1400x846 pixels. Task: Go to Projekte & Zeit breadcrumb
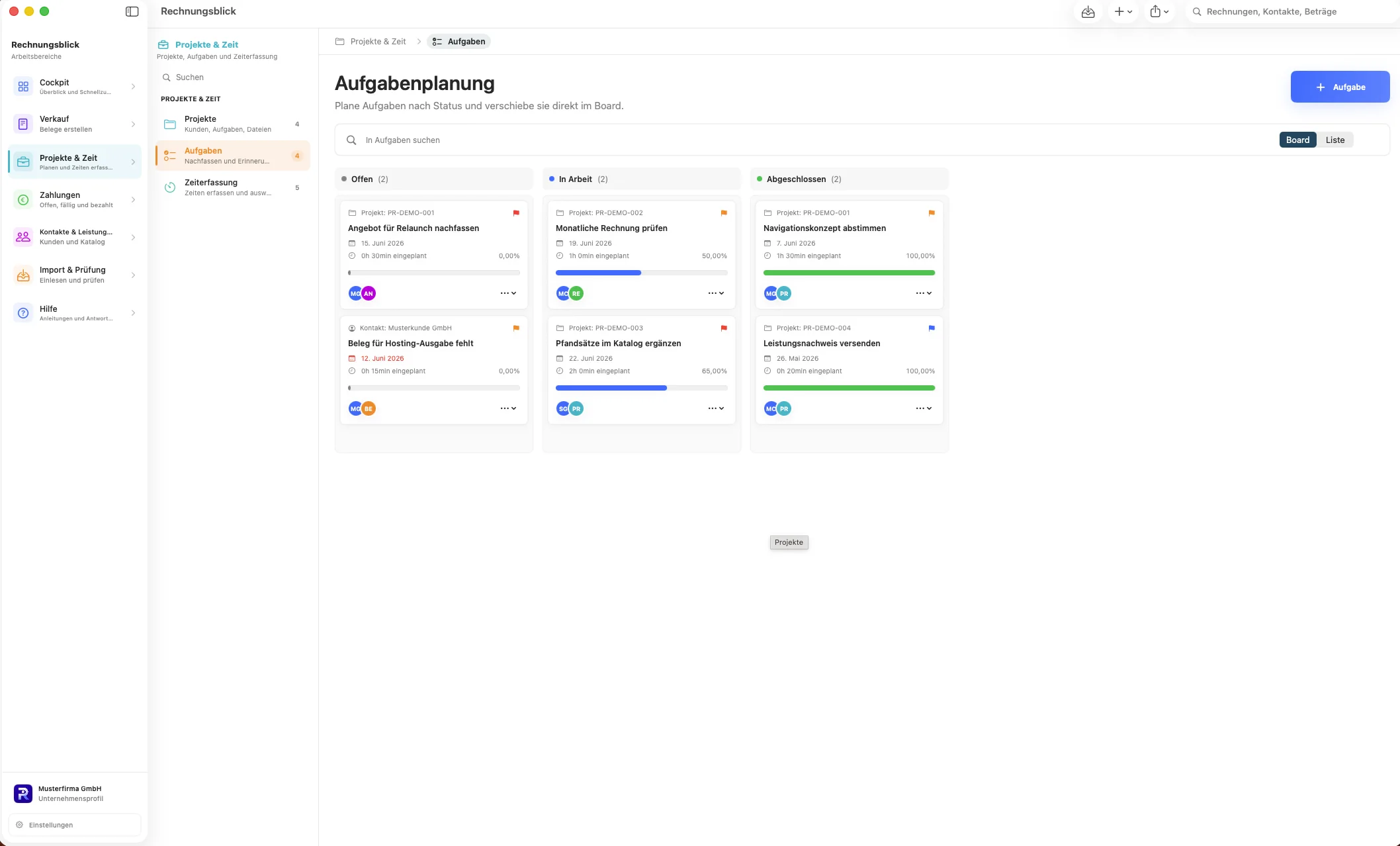371,41
